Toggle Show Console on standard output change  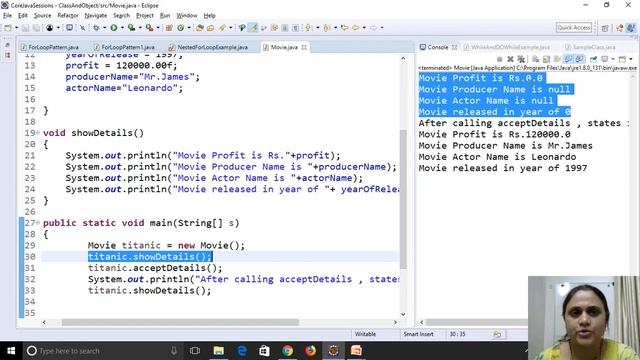(x=568, y=59)
